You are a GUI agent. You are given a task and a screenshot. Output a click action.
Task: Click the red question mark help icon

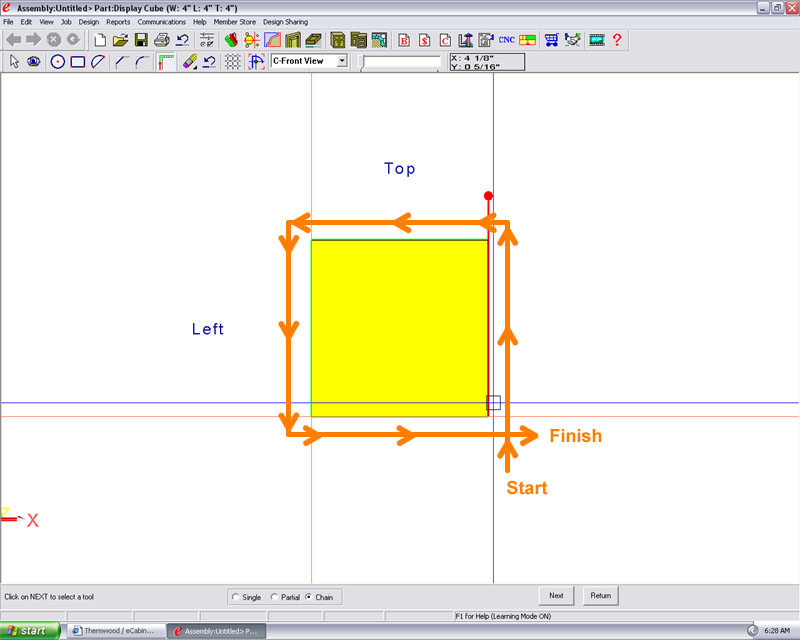(617, 40)
